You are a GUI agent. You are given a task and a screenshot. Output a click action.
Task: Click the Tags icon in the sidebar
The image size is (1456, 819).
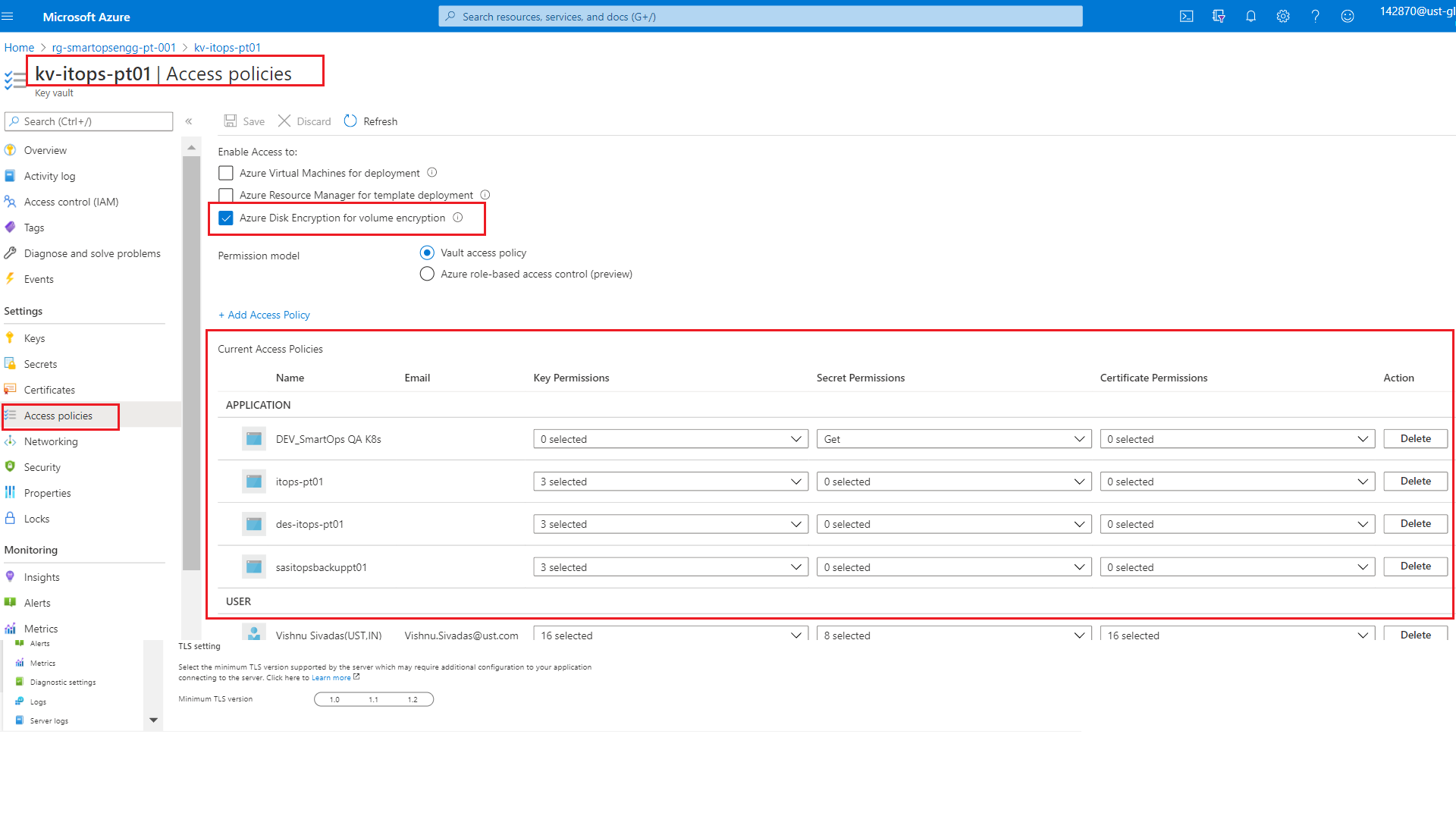click(x=10, y=227)
